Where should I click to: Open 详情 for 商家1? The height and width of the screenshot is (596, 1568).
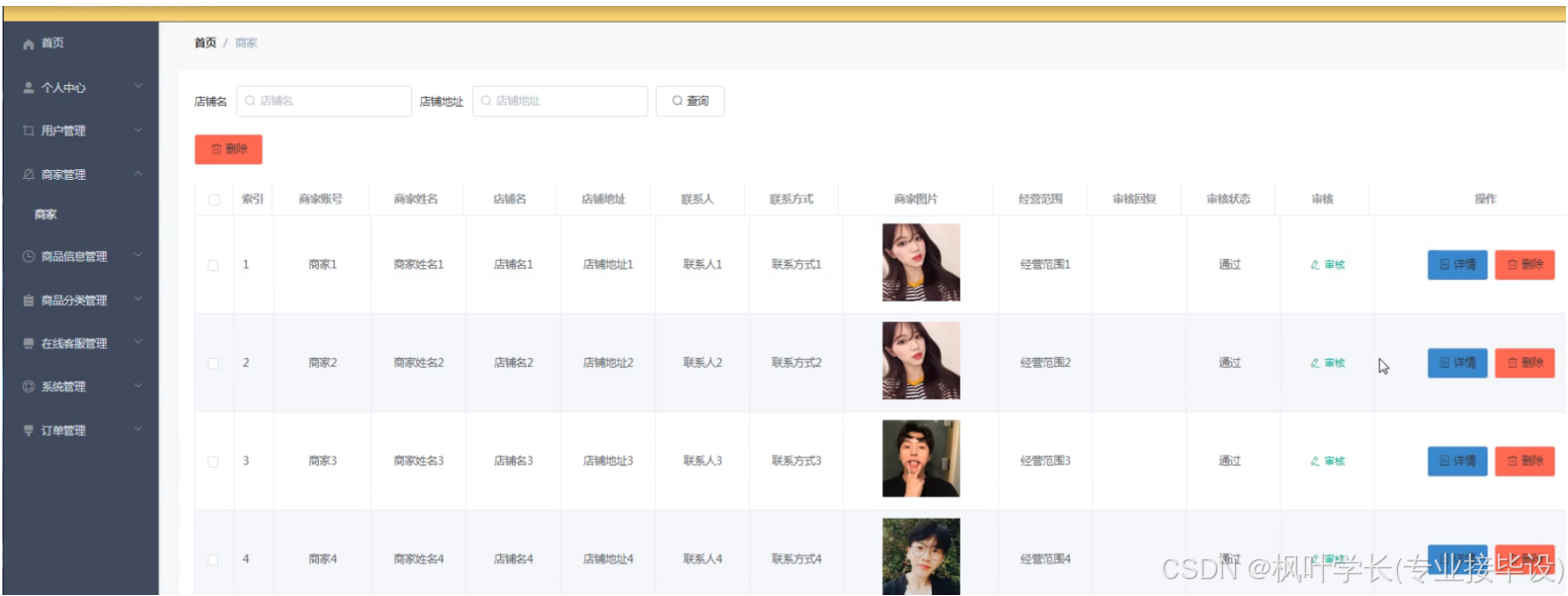[x=1457, y=265]
